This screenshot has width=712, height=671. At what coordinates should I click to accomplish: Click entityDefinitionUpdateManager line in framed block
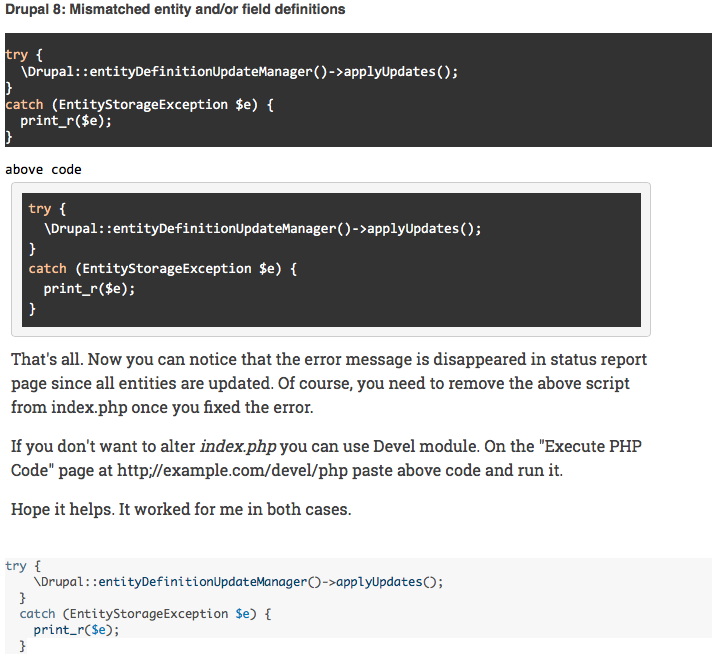coord(262,228)
